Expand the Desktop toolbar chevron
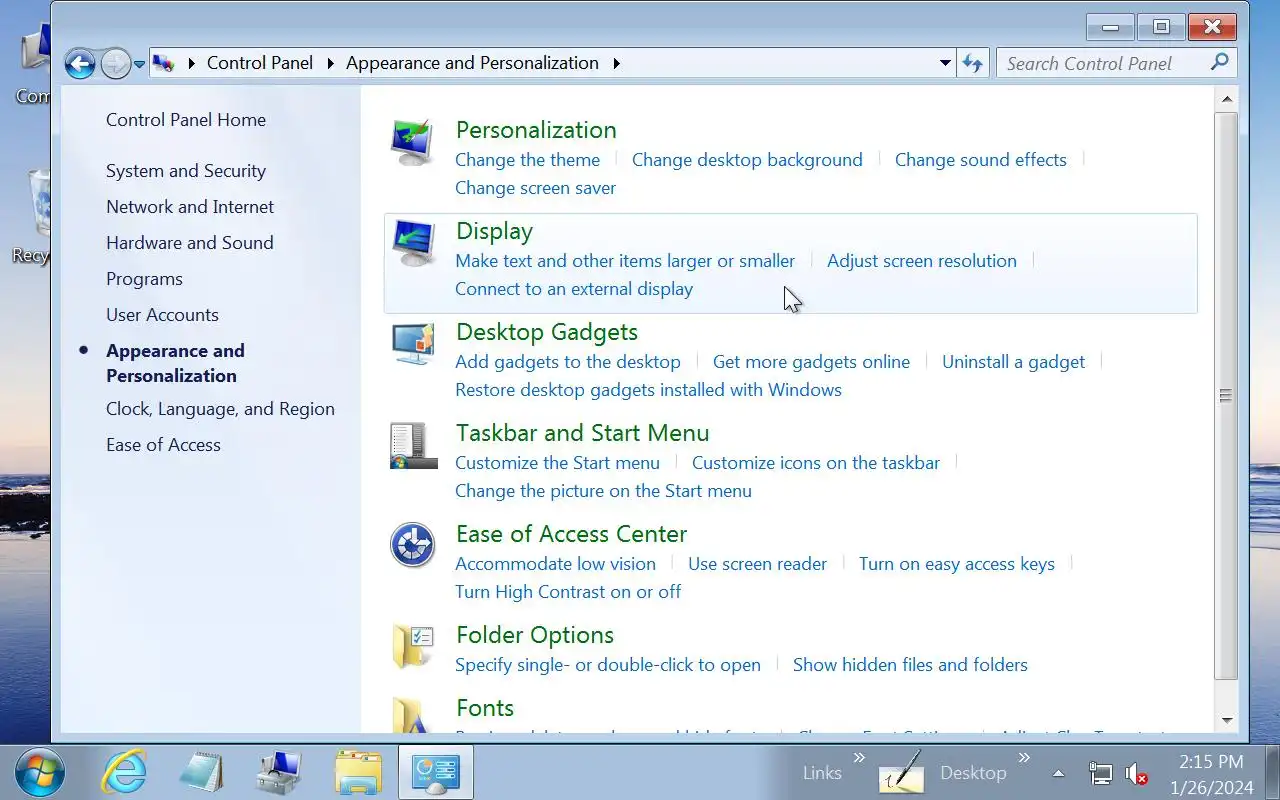1280x800 pixels. [x=1024, y=757]
